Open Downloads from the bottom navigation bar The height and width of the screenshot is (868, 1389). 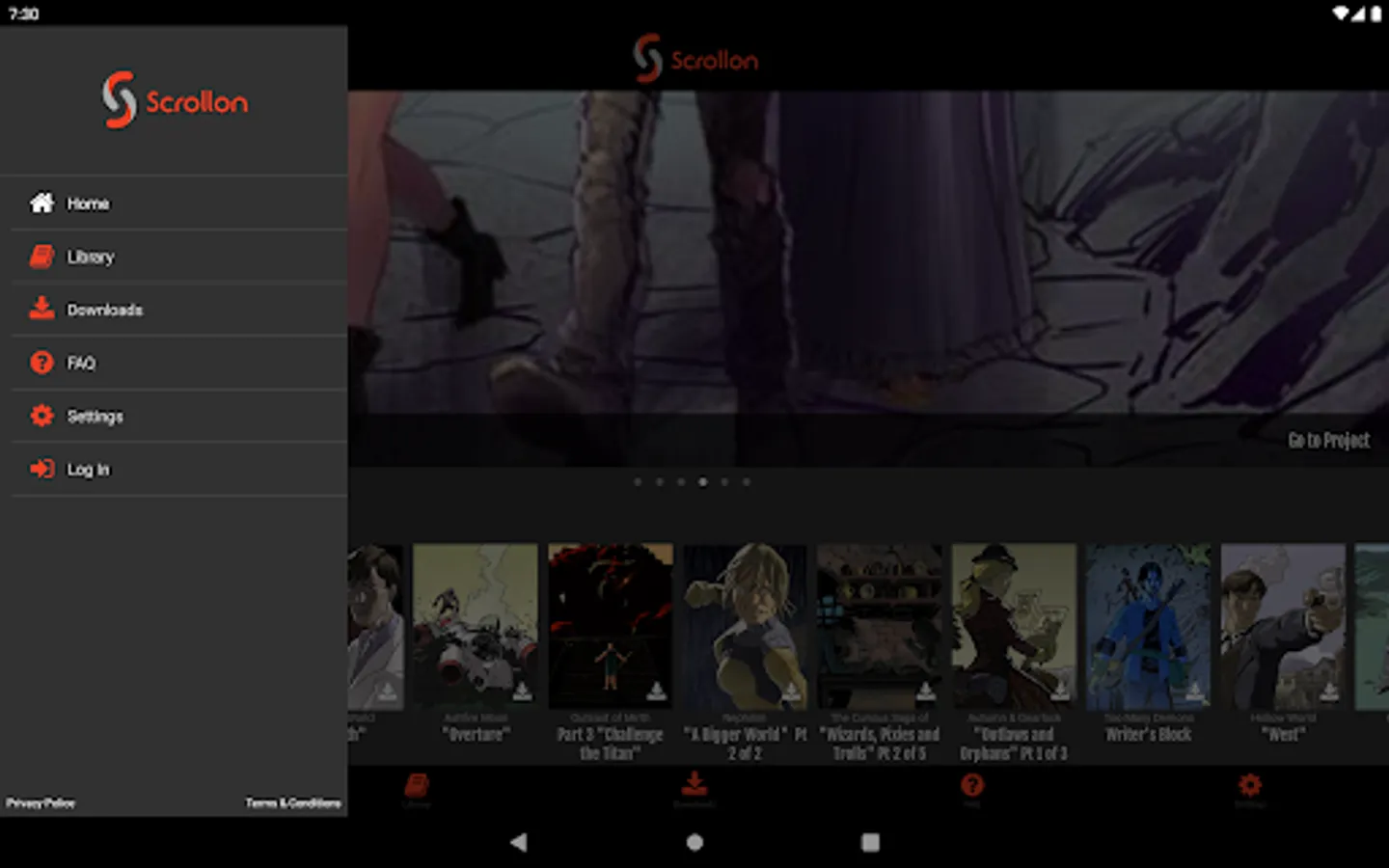pos(694,790)
